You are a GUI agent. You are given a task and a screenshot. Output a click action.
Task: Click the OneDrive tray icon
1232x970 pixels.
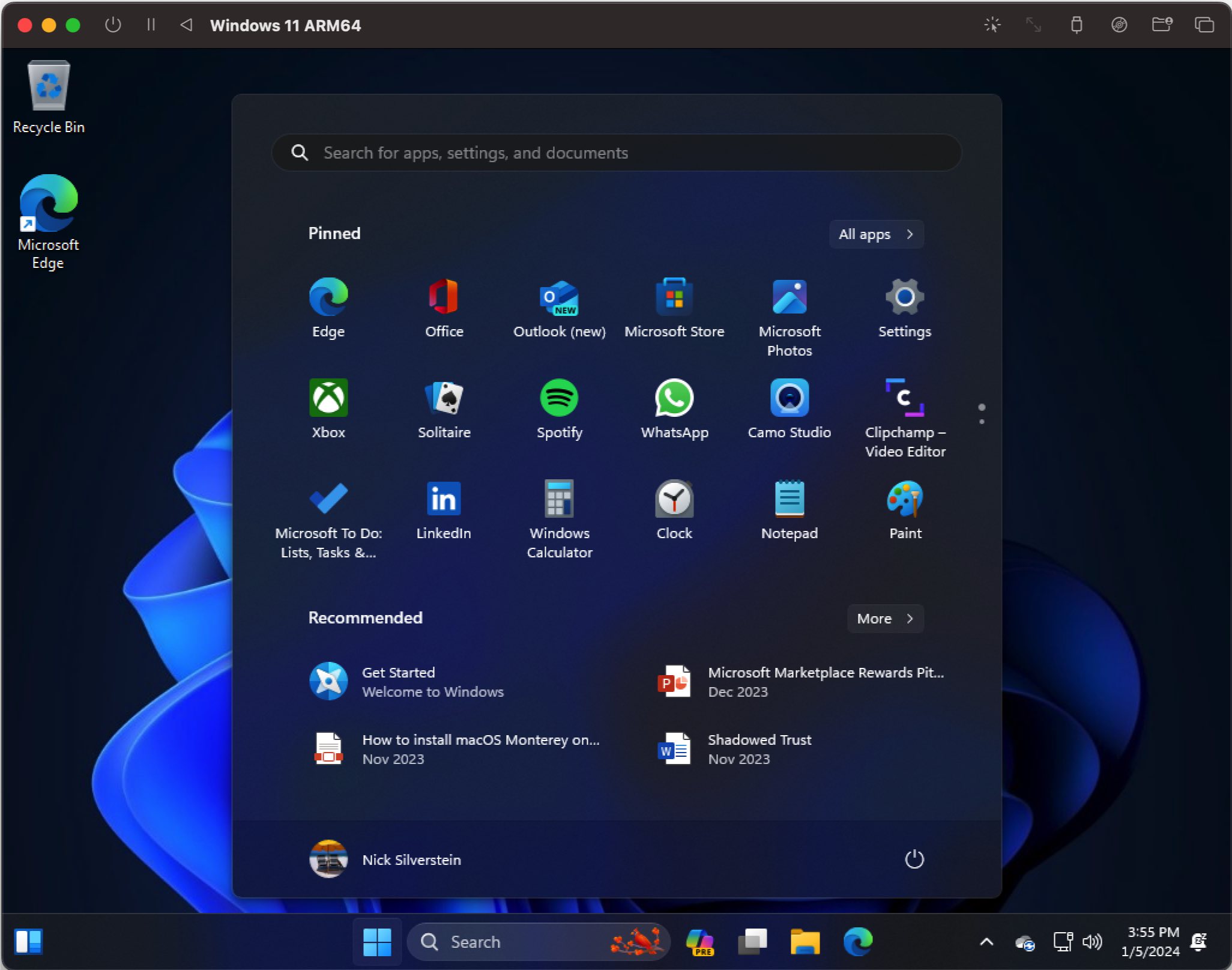click(x=1024, y=943)
